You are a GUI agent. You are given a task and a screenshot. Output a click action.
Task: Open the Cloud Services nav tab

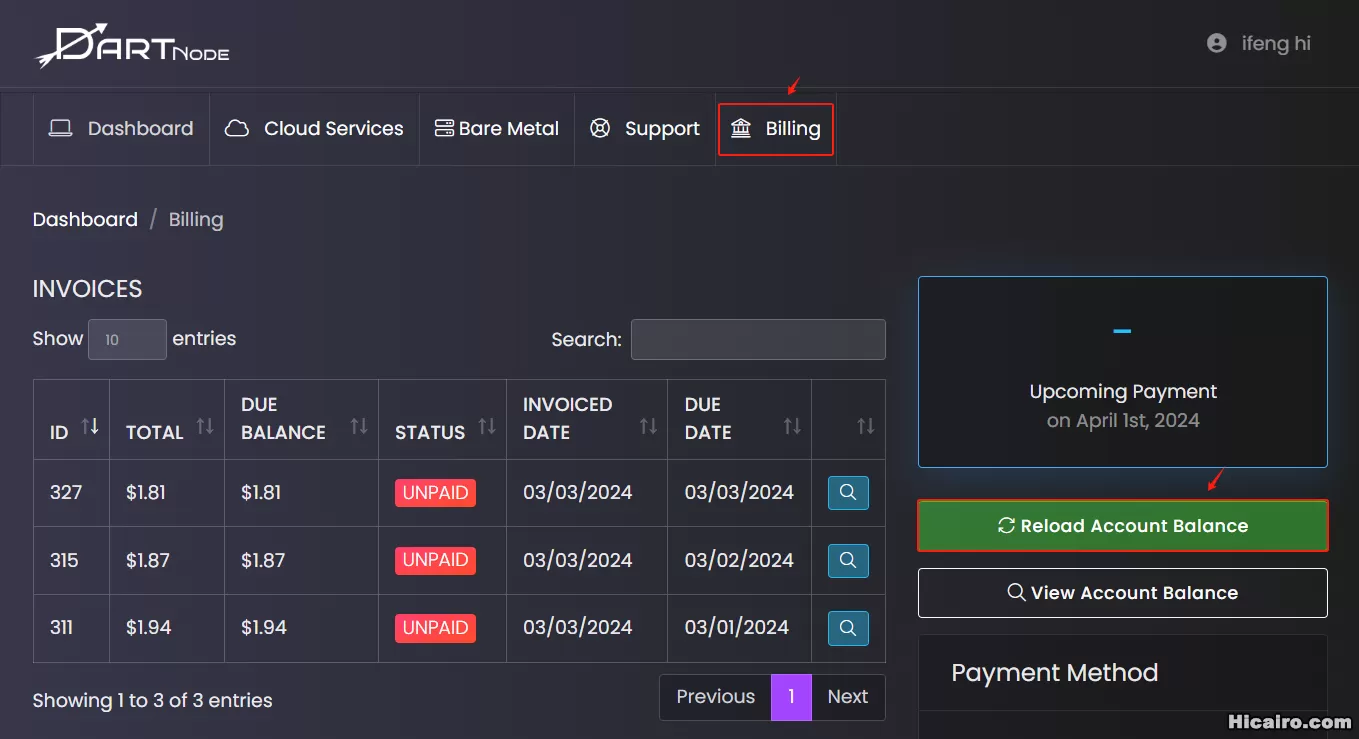[x=314, y=129]
